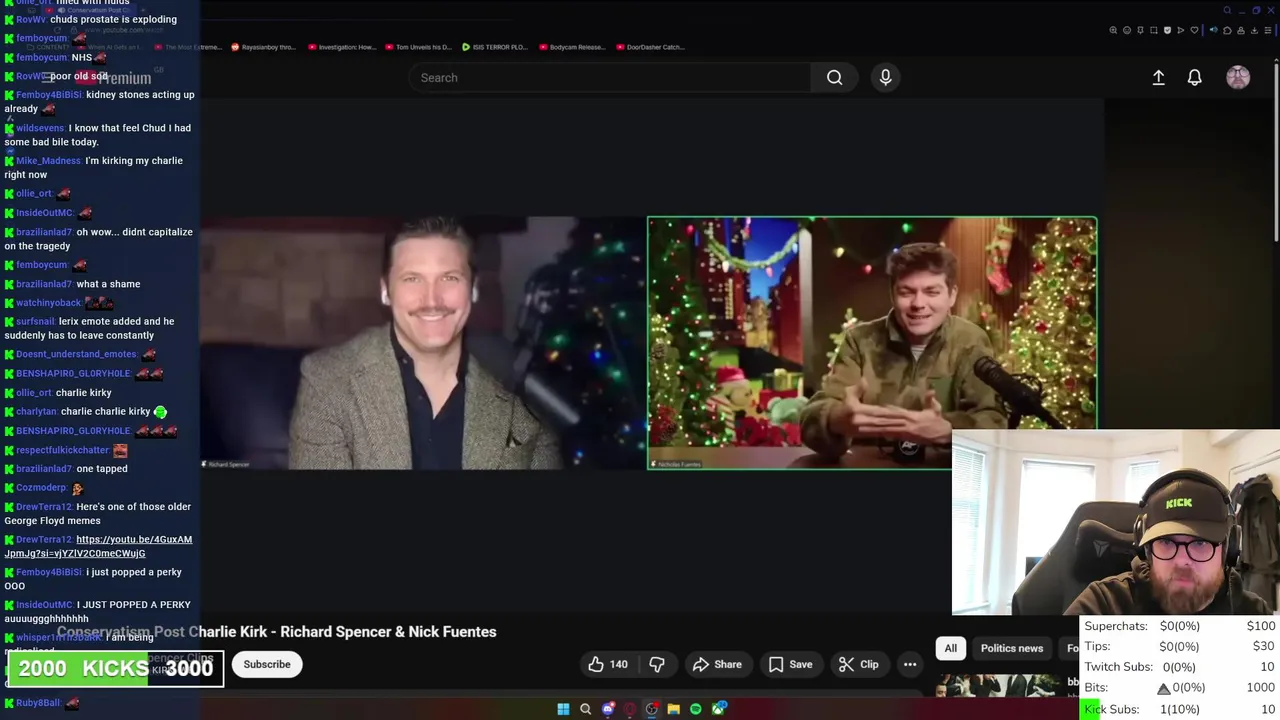
Task: Open the 'ISIS TERROR PLO...' bookmark
Action: coord(494,47)
